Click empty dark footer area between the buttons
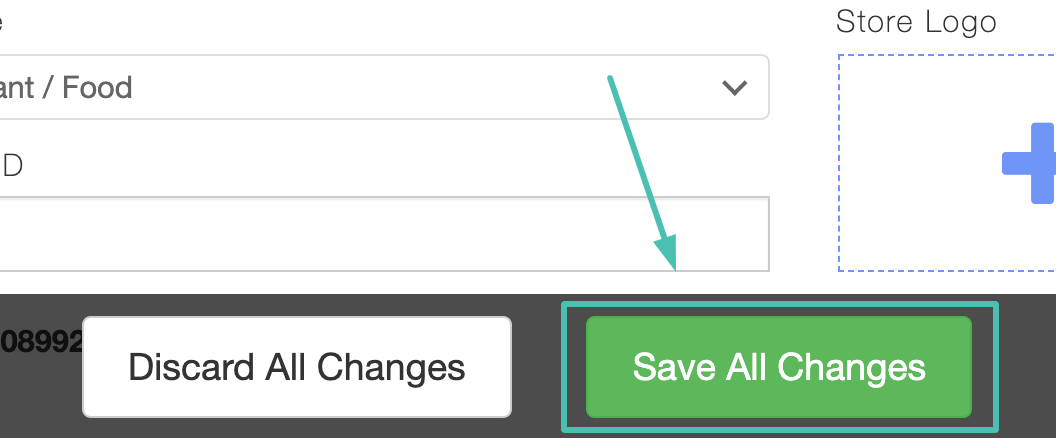1056x438 pixels. [x=537, y=367]
